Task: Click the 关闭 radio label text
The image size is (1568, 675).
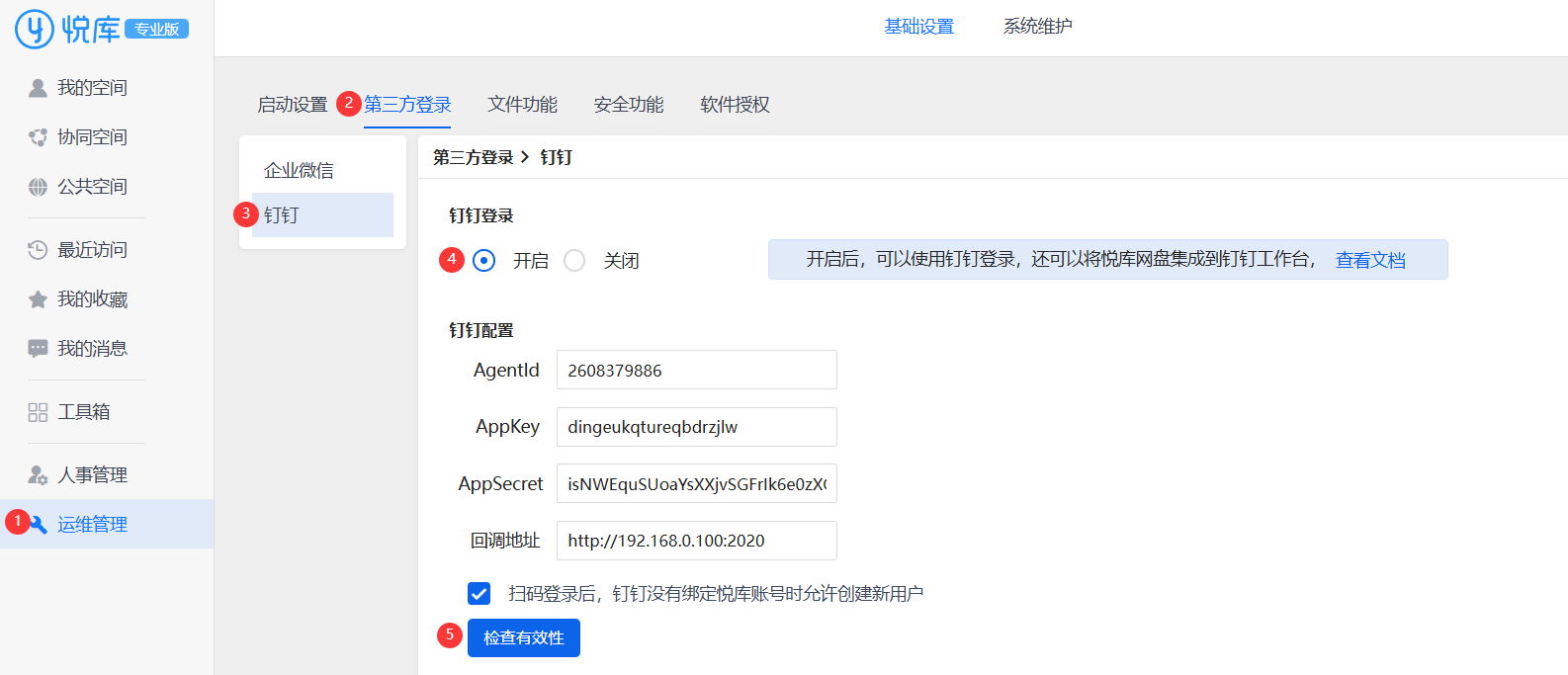Action: [622, 261]
